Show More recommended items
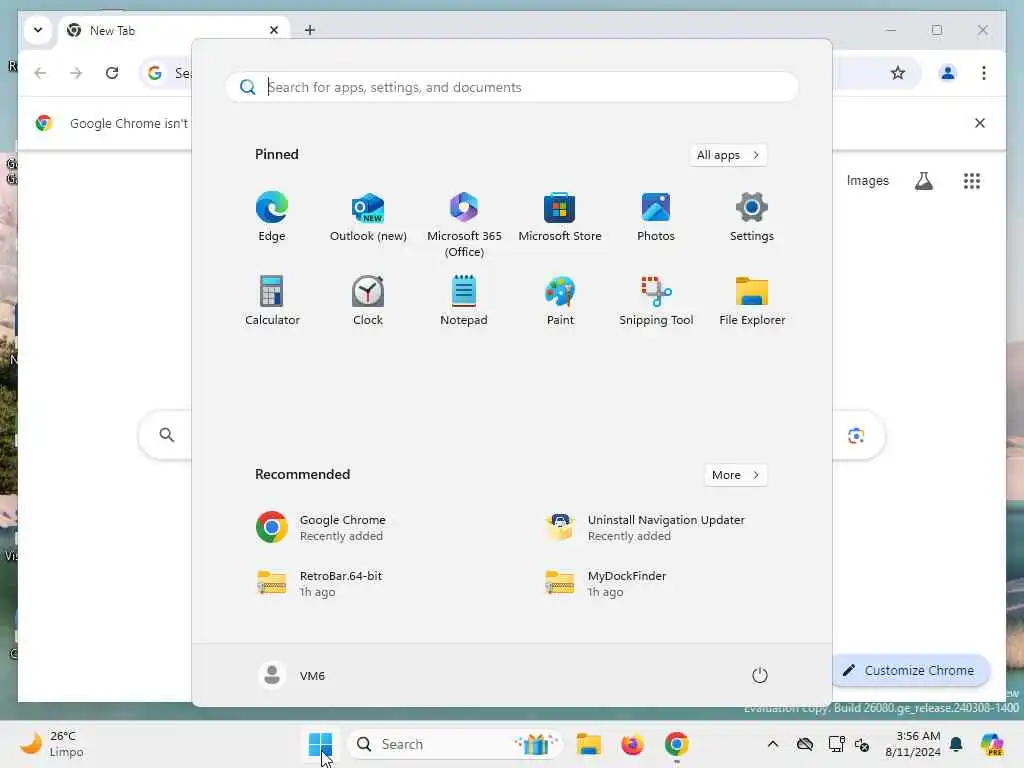The image size is (1024, 768). 735,475
